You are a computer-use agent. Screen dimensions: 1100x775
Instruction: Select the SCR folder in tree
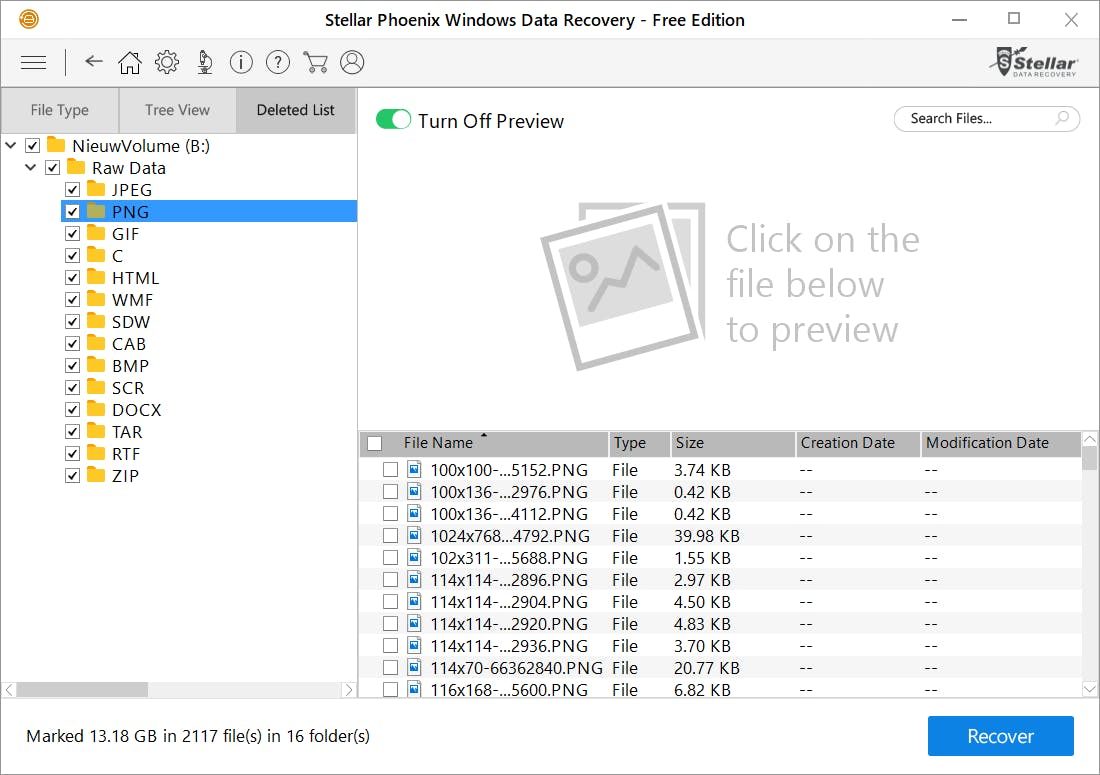(128, 387)
